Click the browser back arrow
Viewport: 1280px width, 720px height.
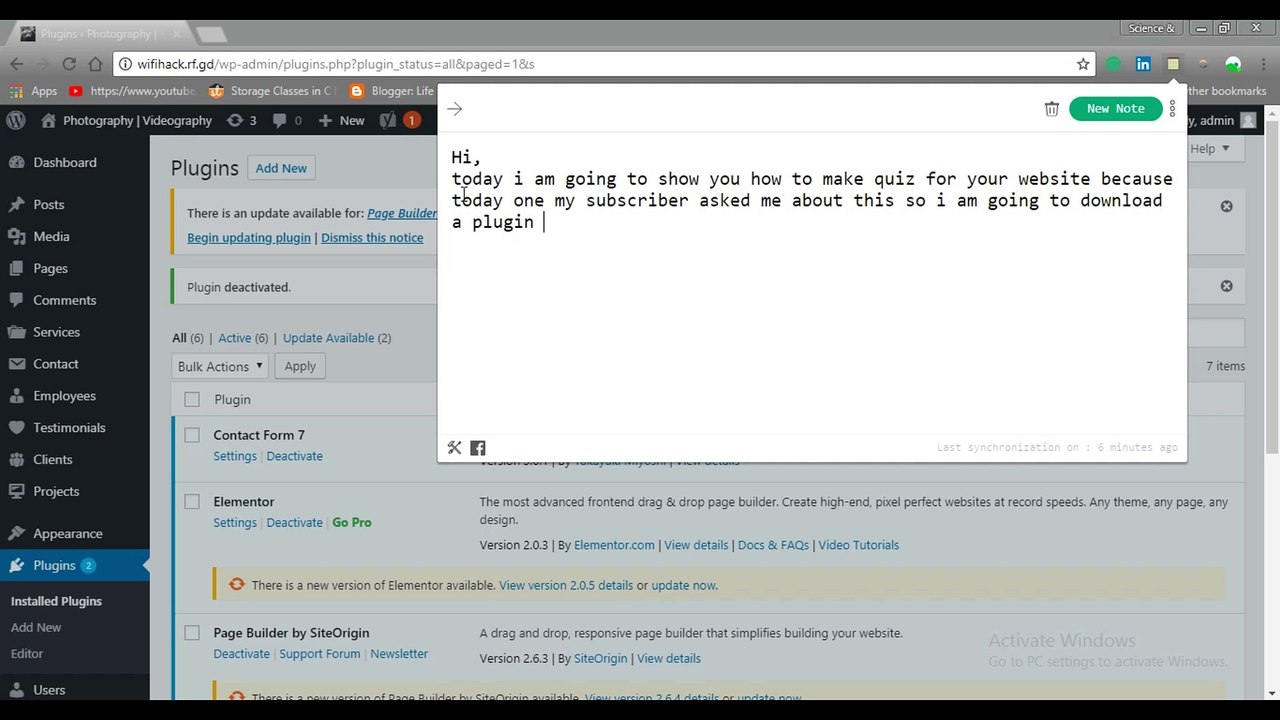tap(17, 64)
